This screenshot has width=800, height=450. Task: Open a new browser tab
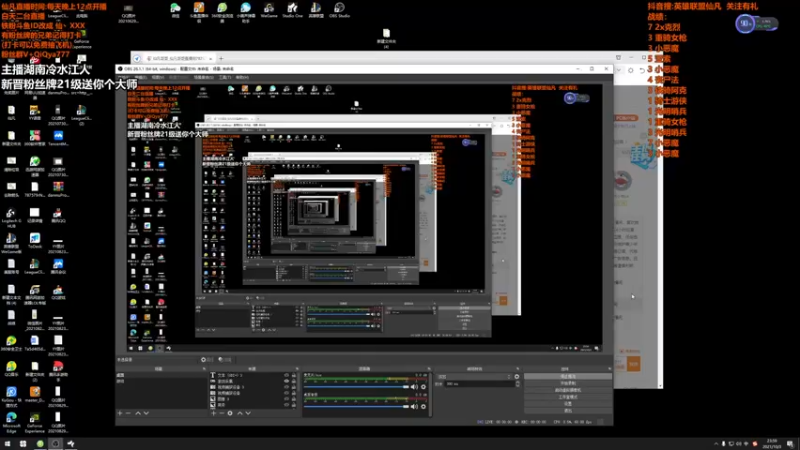pos(221,58)
